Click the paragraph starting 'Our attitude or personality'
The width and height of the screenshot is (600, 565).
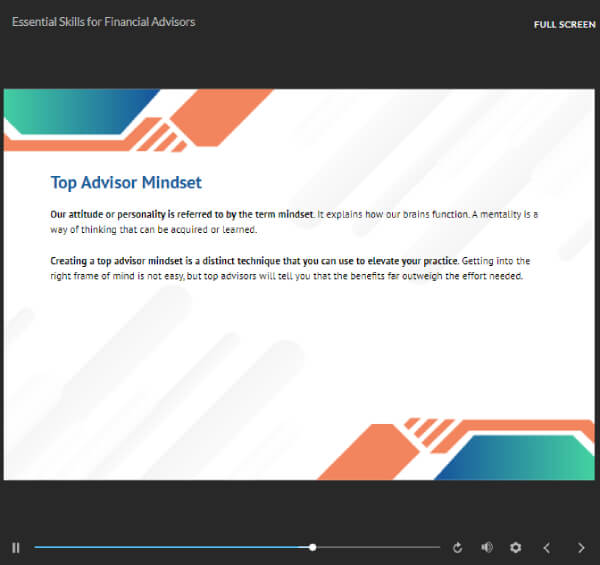click(x=294, y=222)
